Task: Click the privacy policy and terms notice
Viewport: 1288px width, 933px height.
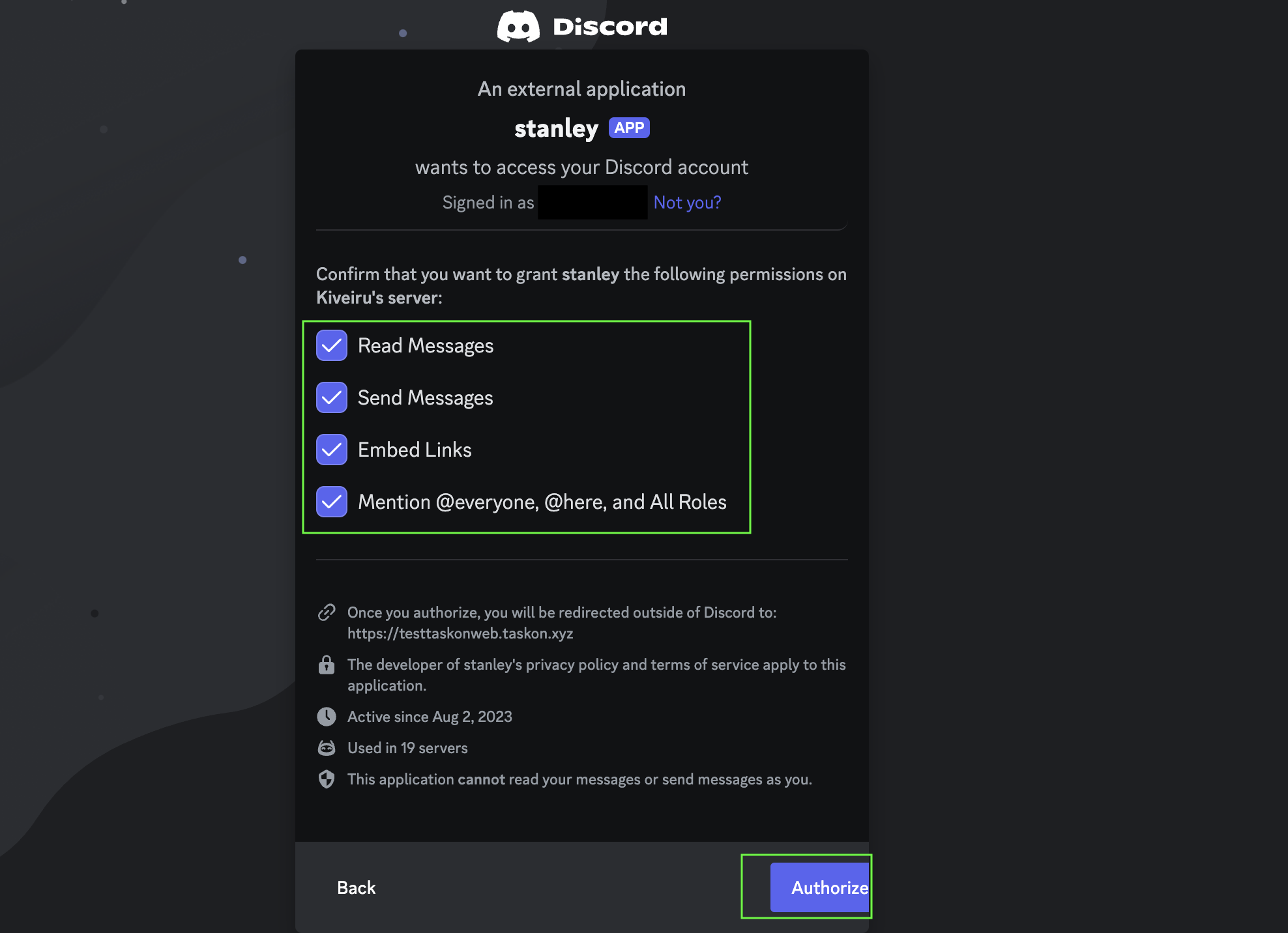Action: coord(596,675)
